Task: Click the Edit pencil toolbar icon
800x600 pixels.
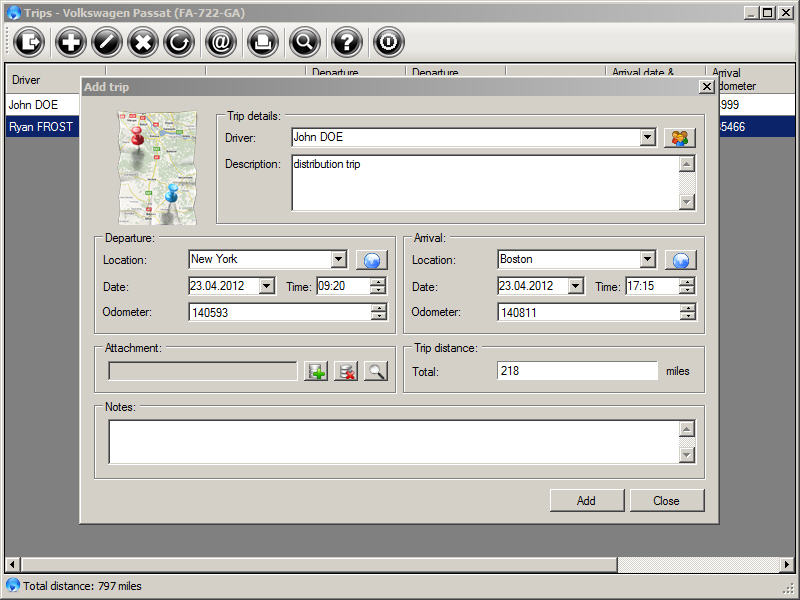Action: coord(107,41)
